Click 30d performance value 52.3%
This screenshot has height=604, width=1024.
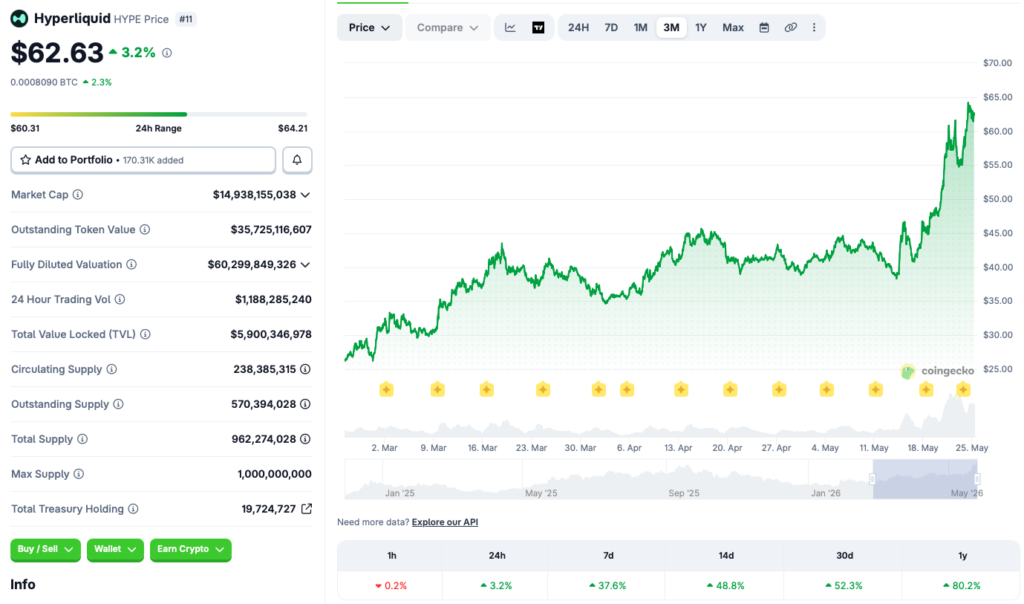(844, 586)
